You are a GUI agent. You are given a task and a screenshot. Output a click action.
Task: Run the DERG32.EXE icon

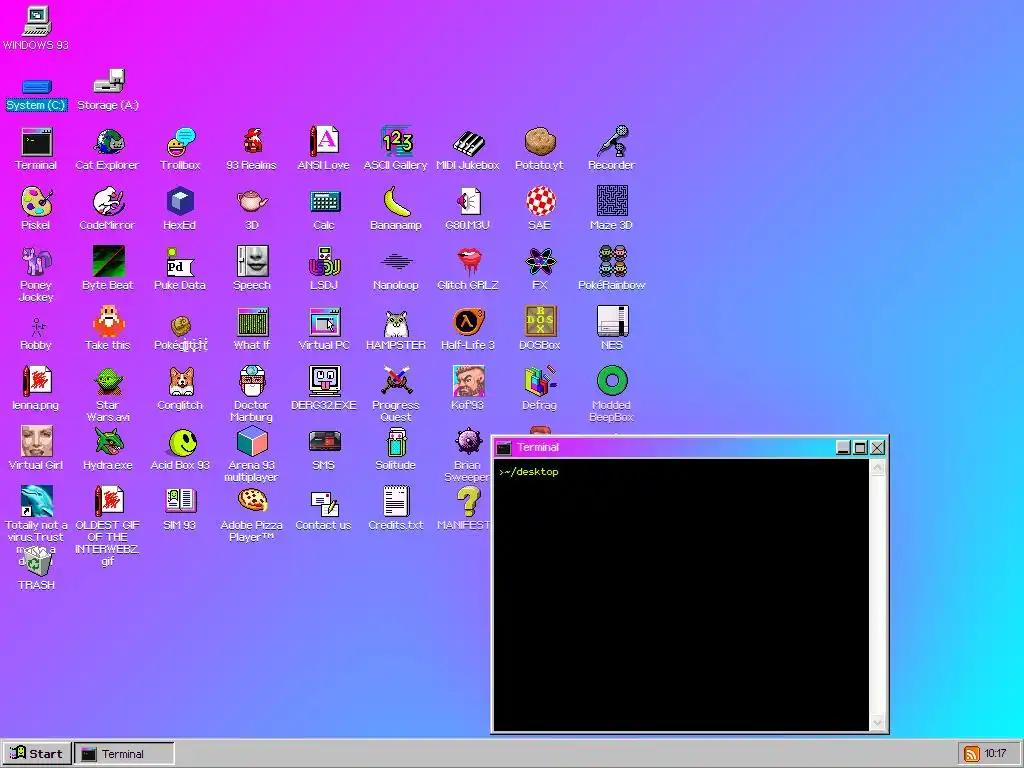click(324, 382)
